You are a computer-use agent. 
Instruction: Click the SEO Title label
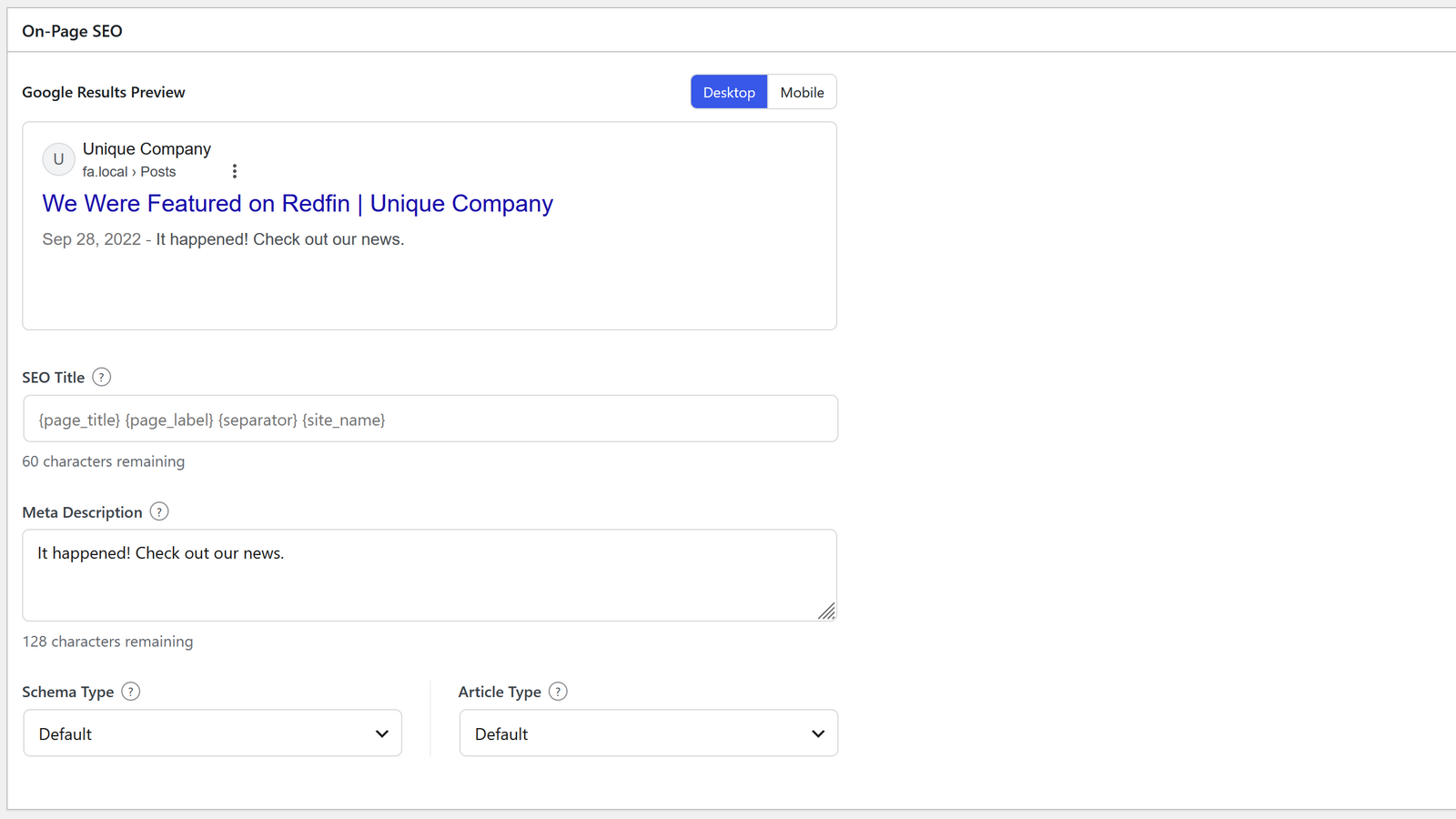[x=53, y=378]
